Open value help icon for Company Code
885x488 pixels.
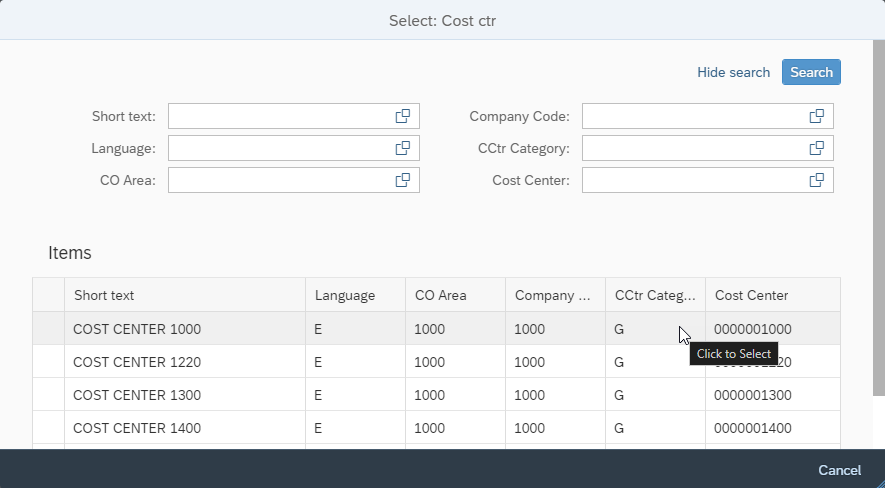(817, 116)
